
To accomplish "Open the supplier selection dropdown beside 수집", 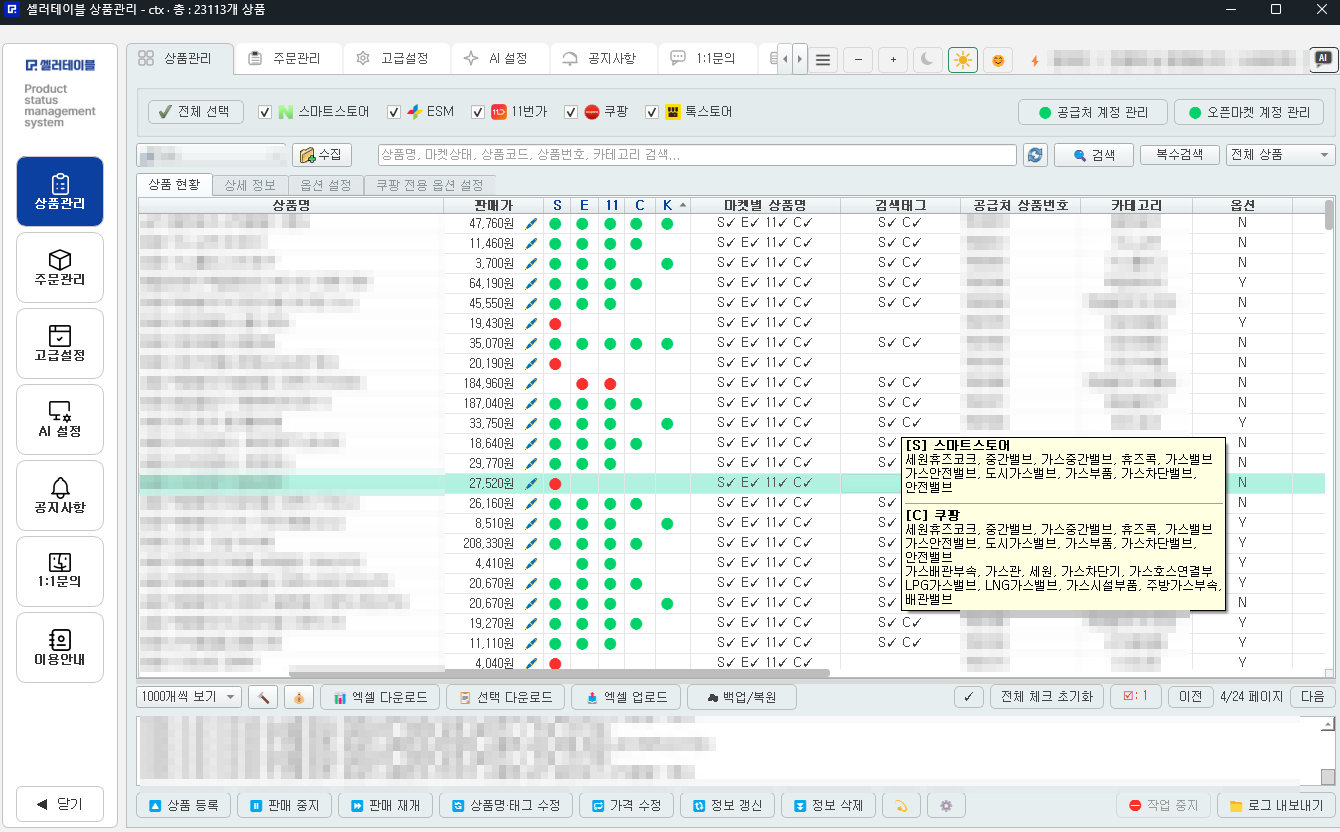I will (x=212, y=155).
